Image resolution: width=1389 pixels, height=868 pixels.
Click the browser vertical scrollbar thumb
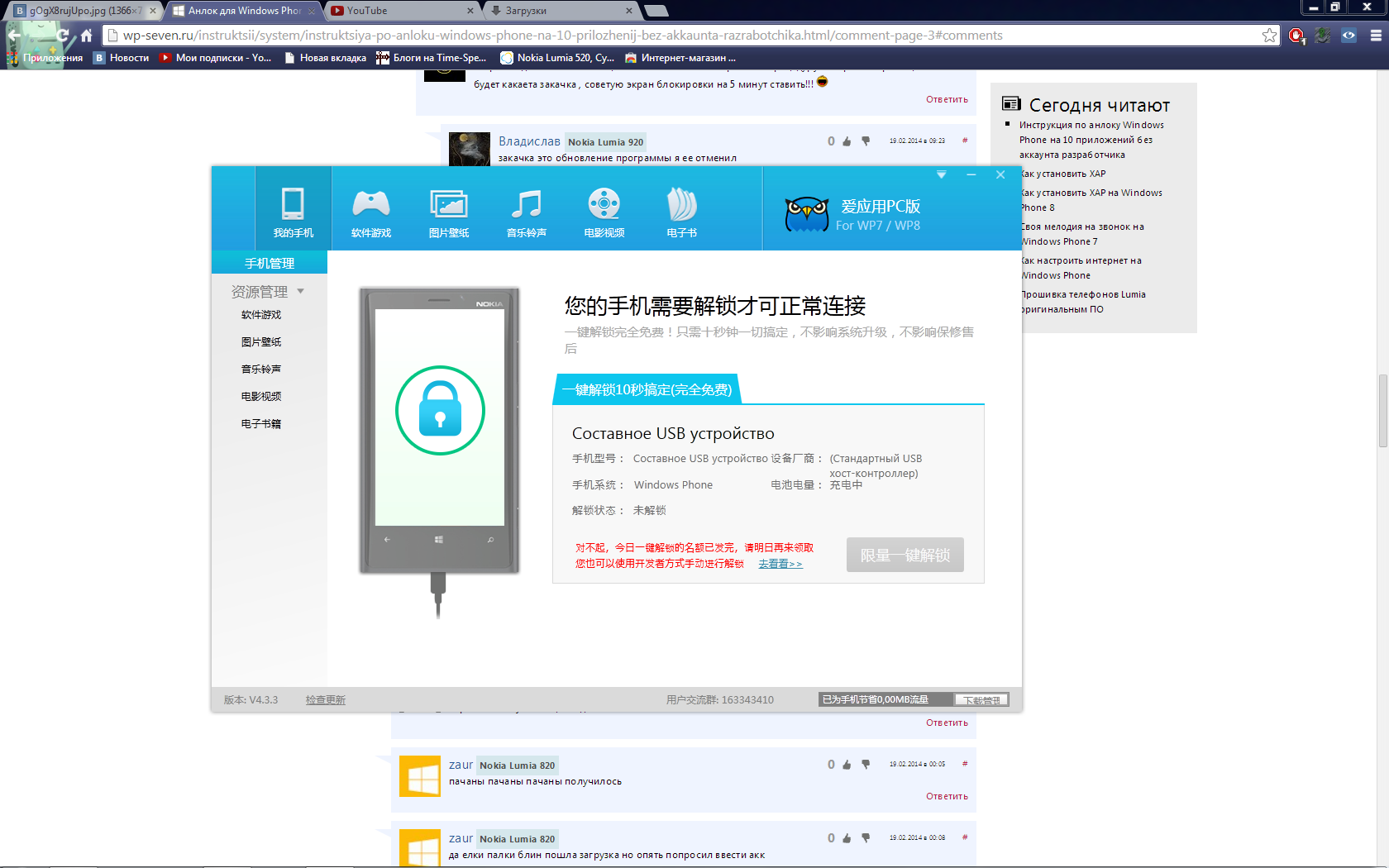(x=1382, y=410)
